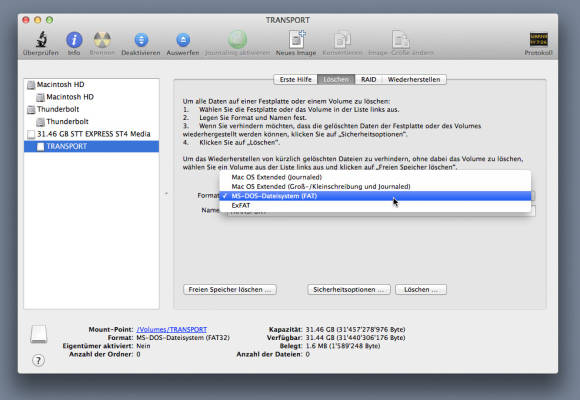Viewport: 580px width, 400px height.
Task: Open the RAID tab
Action: pos(368,80)
